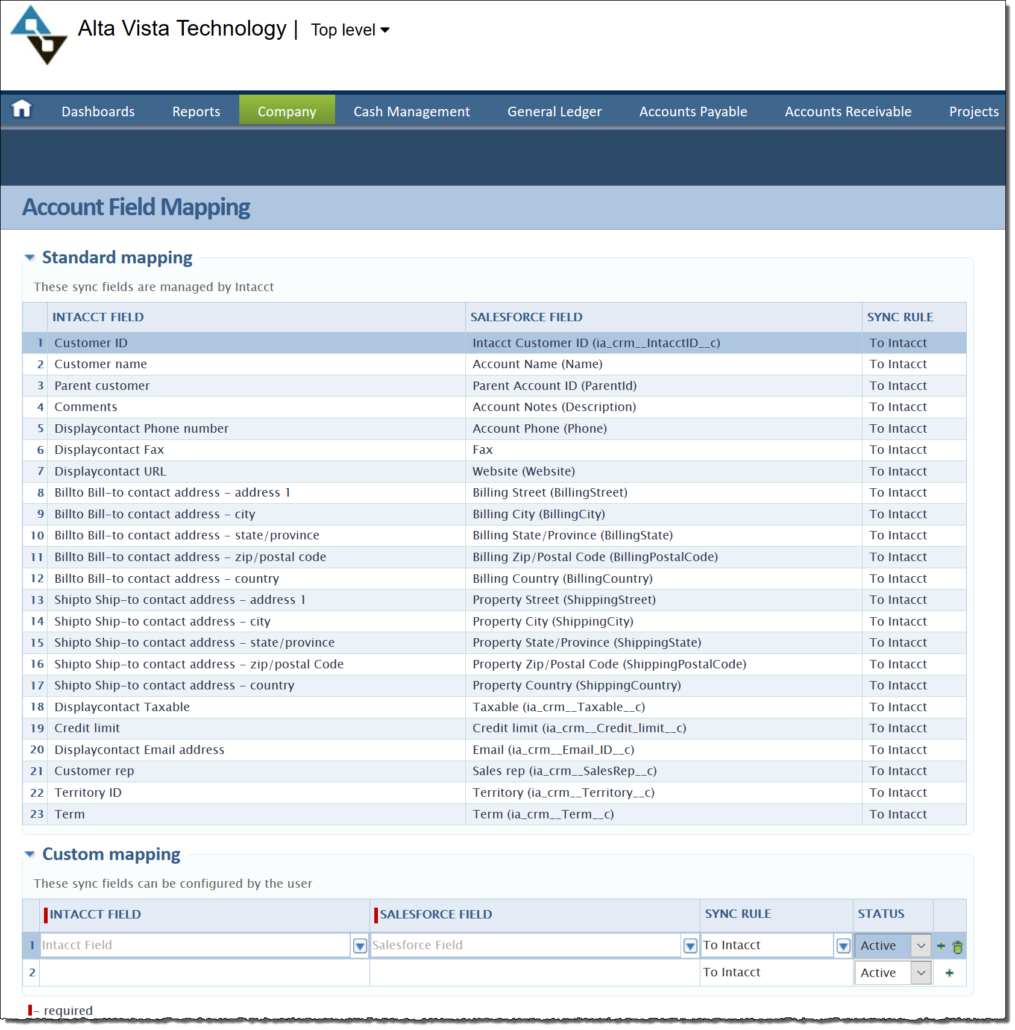The image size is (1015, 1030).
Task: Select the Term row
Action: tap(494, 814)
